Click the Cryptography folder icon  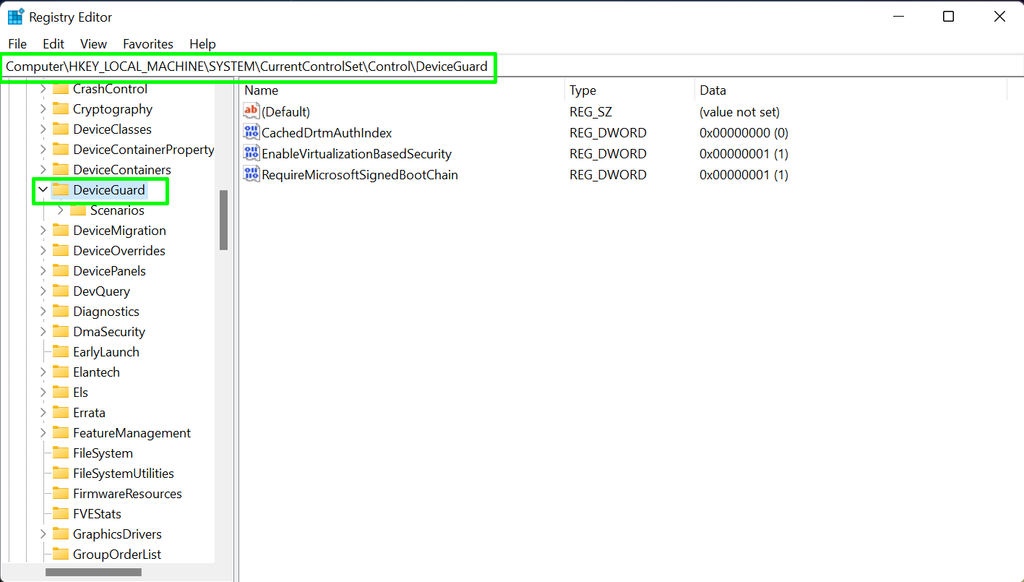62,109
